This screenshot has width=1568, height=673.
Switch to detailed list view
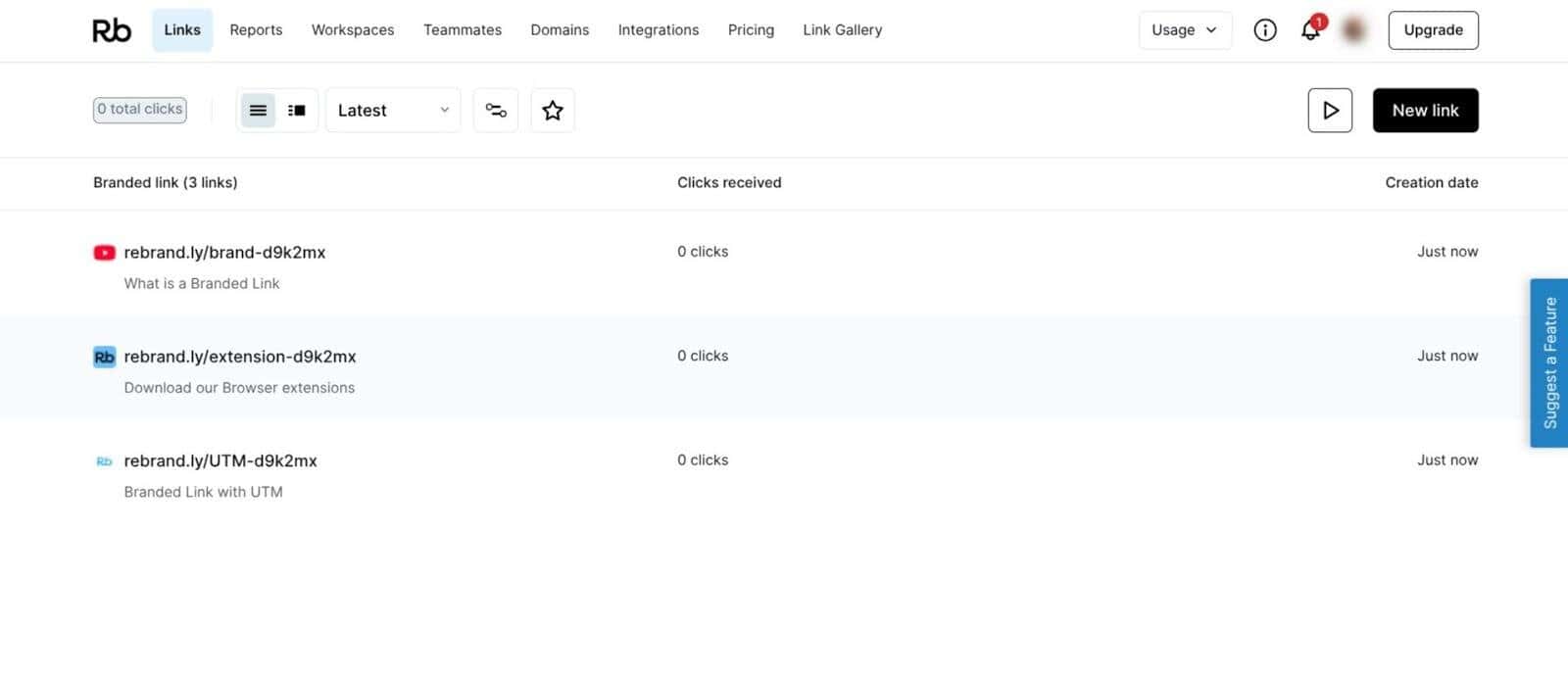click(x=296, y=111)
